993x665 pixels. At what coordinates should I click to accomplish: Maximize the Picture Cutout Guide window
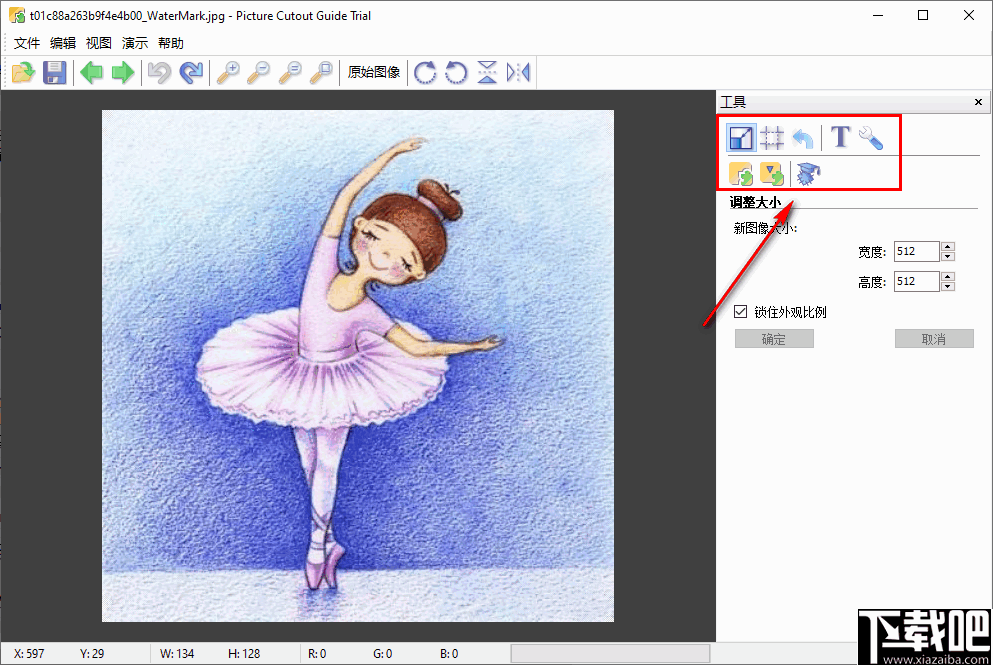pyautogui.click(x=923, y=15)
